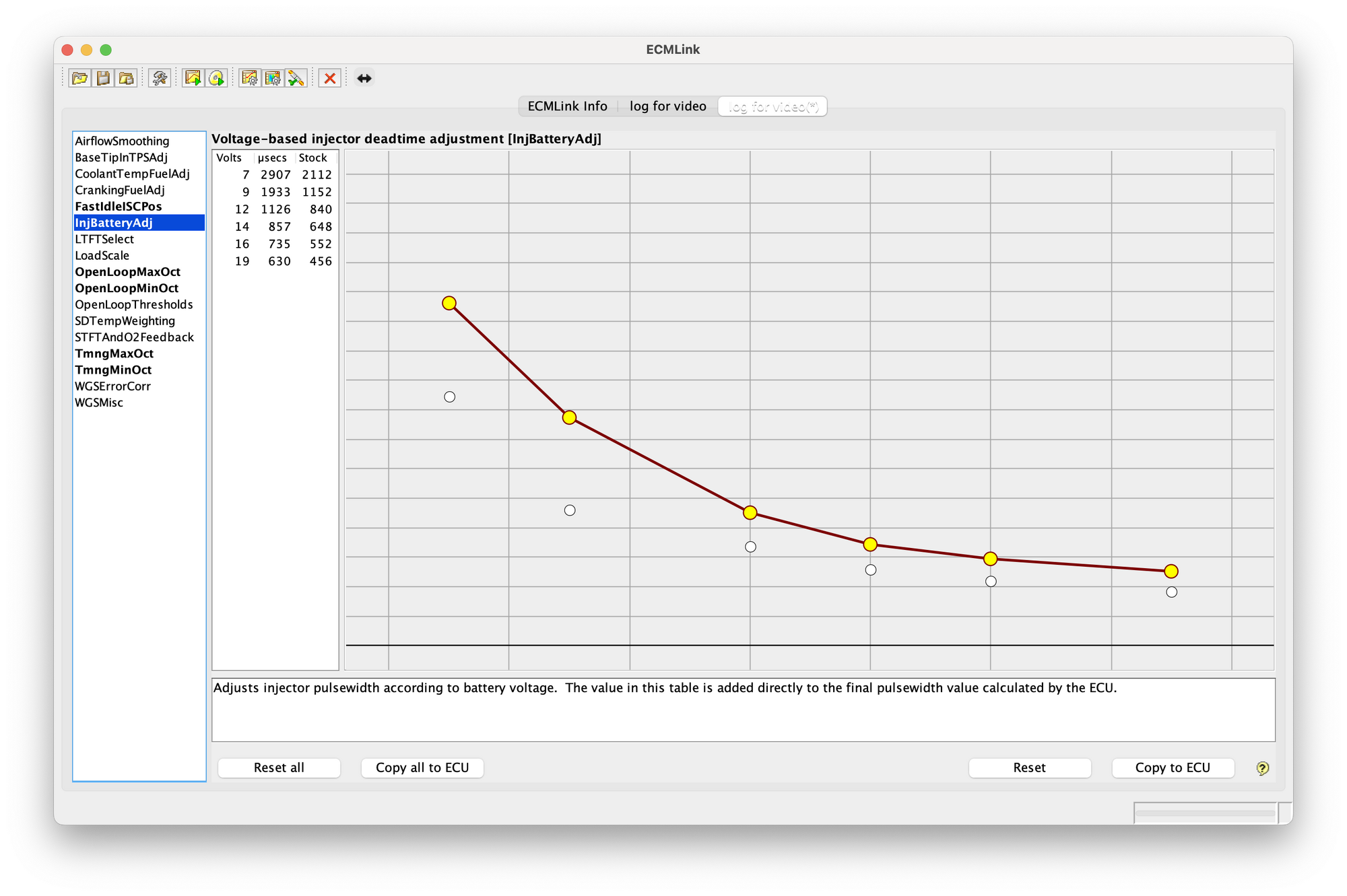Click the 630 µsecs cell
The image size is (1347, 896).
click(x=275, y=261)
